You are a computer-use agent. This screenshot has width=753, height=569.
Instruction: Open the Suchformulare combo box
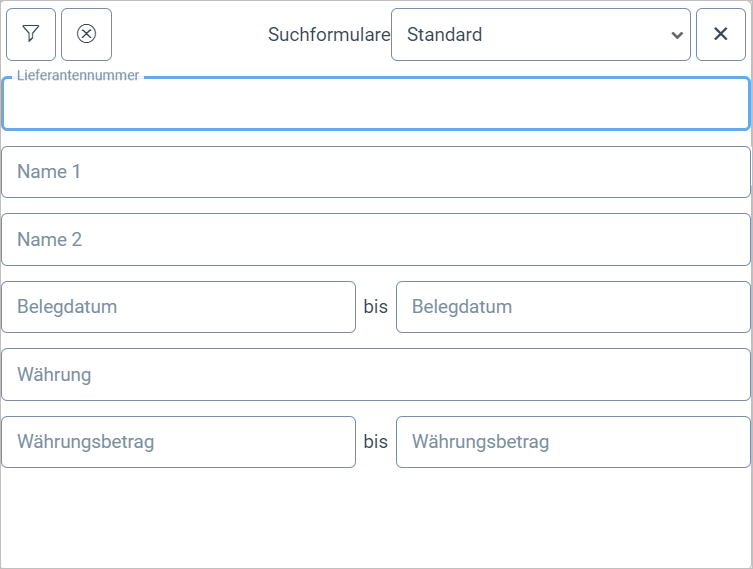coord(540,35)
